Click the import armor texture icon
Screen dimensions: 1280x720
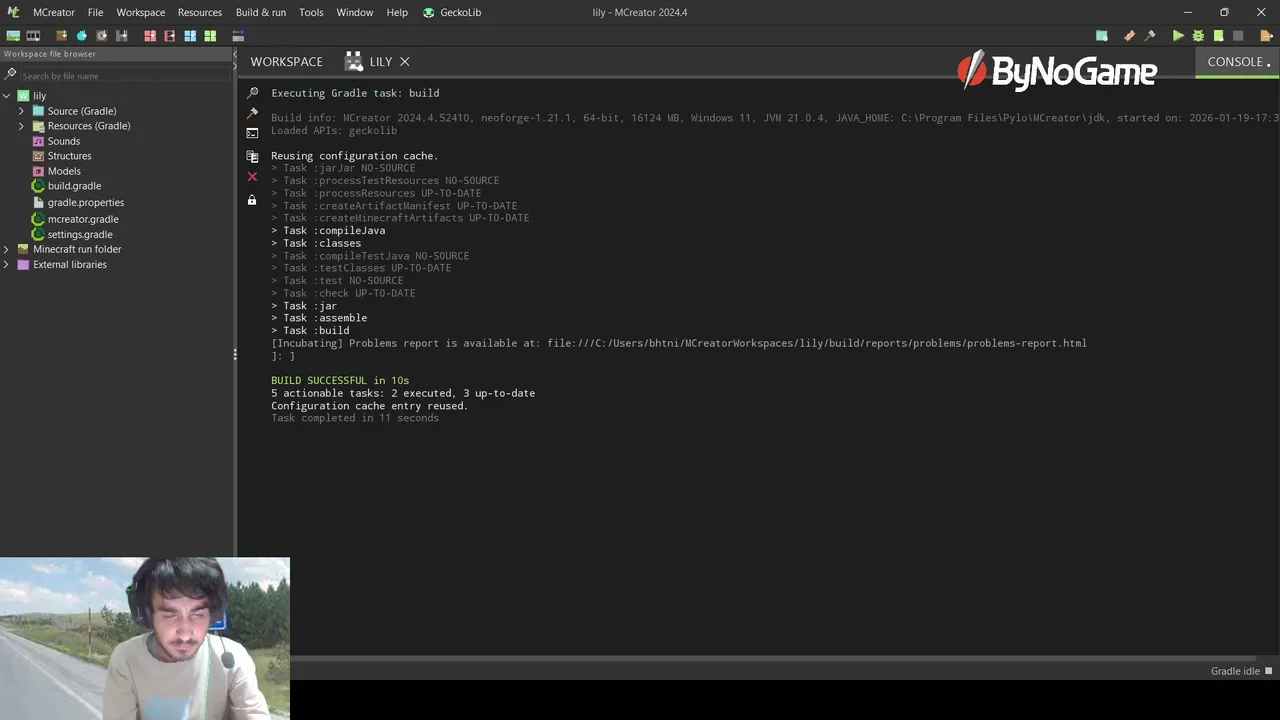122,36
